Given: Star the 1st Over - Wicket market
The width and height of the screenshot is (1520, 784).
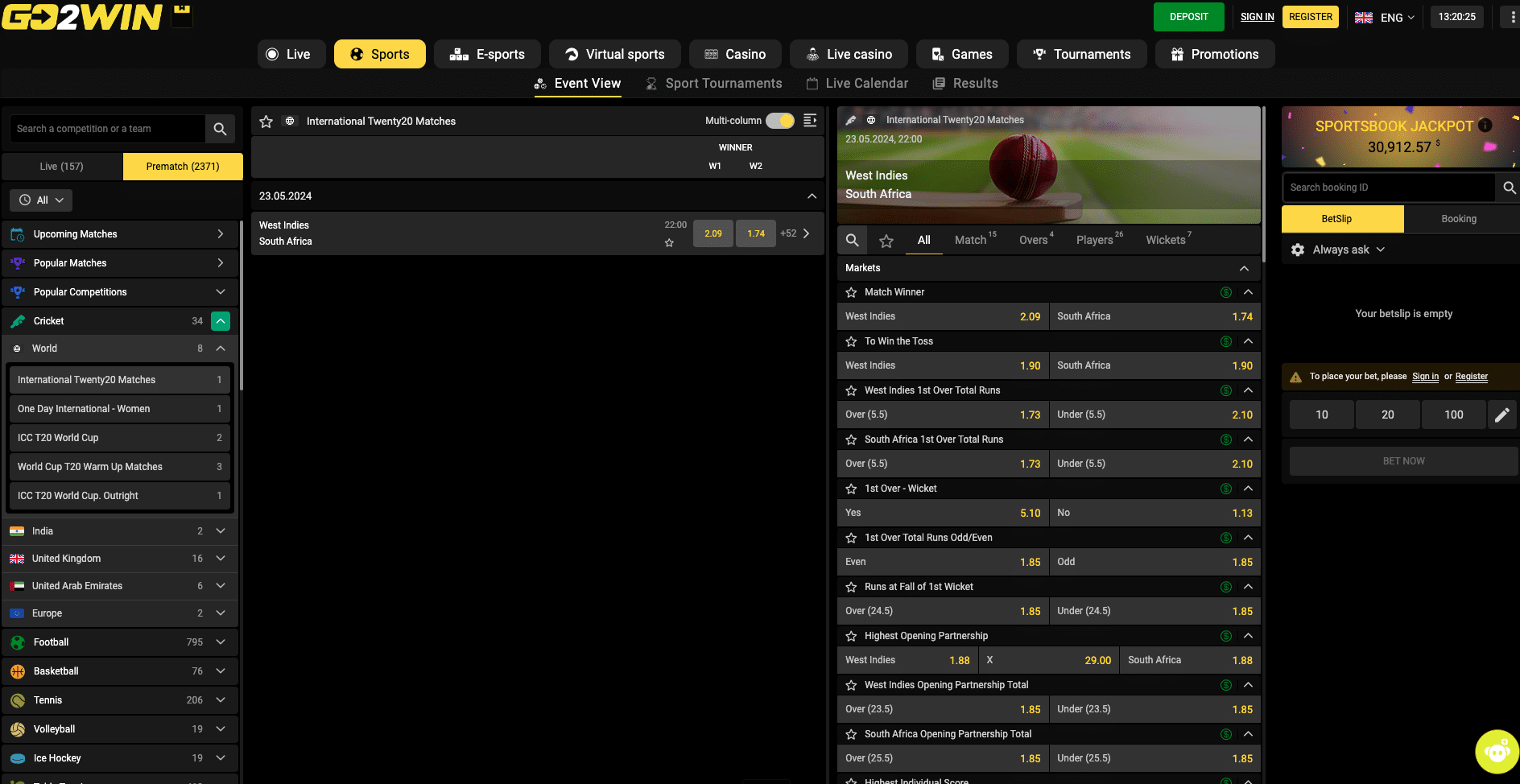Looking at the screenshot, I should click(851, 489).
